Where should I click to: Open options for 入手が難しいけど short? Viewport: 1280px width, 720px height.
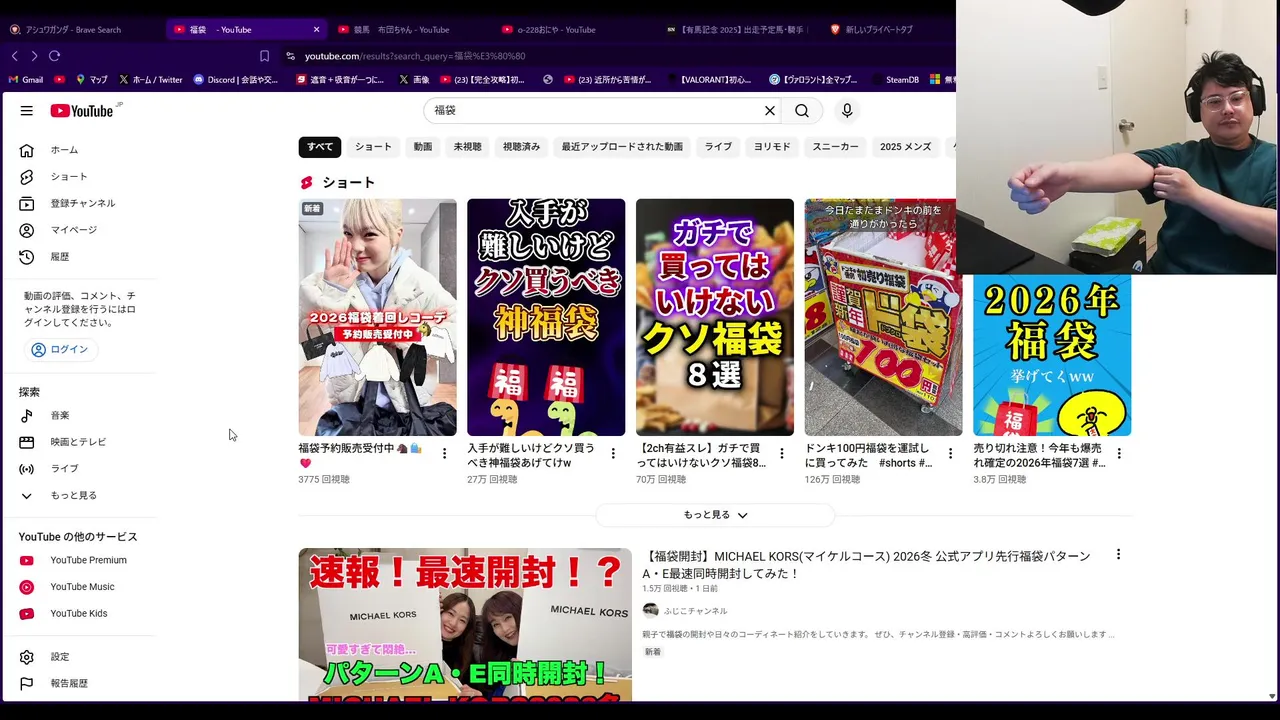point(613,454)
